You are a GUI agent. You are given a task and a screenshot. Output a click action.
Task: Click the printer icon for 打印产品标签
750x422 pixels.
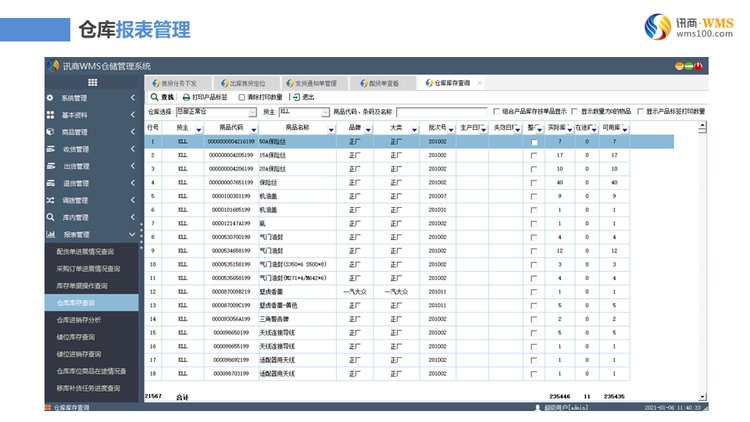(186, 97)
